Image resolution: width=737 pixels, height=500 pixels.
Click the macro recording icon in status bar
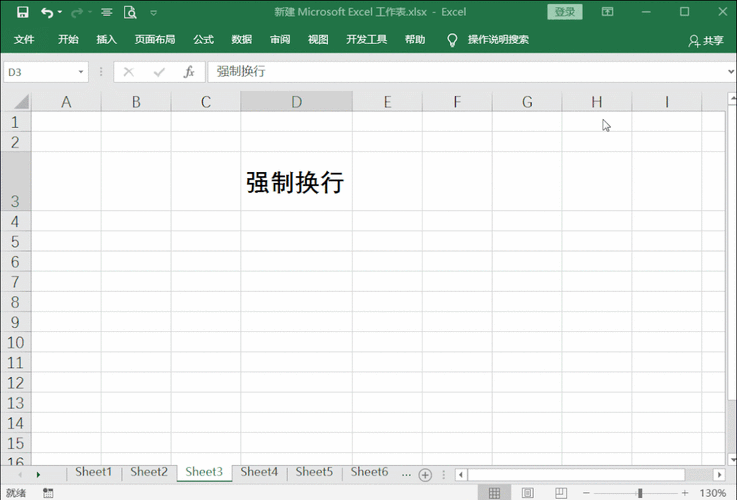pos(48,492)
